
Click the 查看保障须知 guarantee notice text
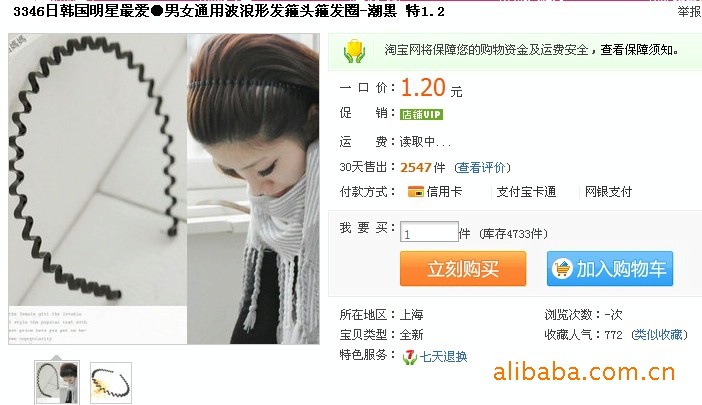click(639, 50)
